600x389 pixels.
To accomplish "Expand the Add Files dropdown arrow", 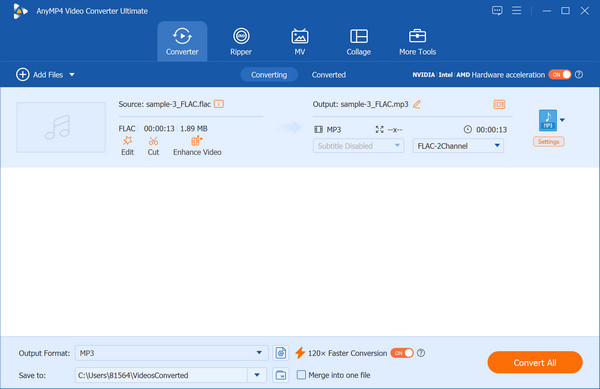I will pos(72,75).
